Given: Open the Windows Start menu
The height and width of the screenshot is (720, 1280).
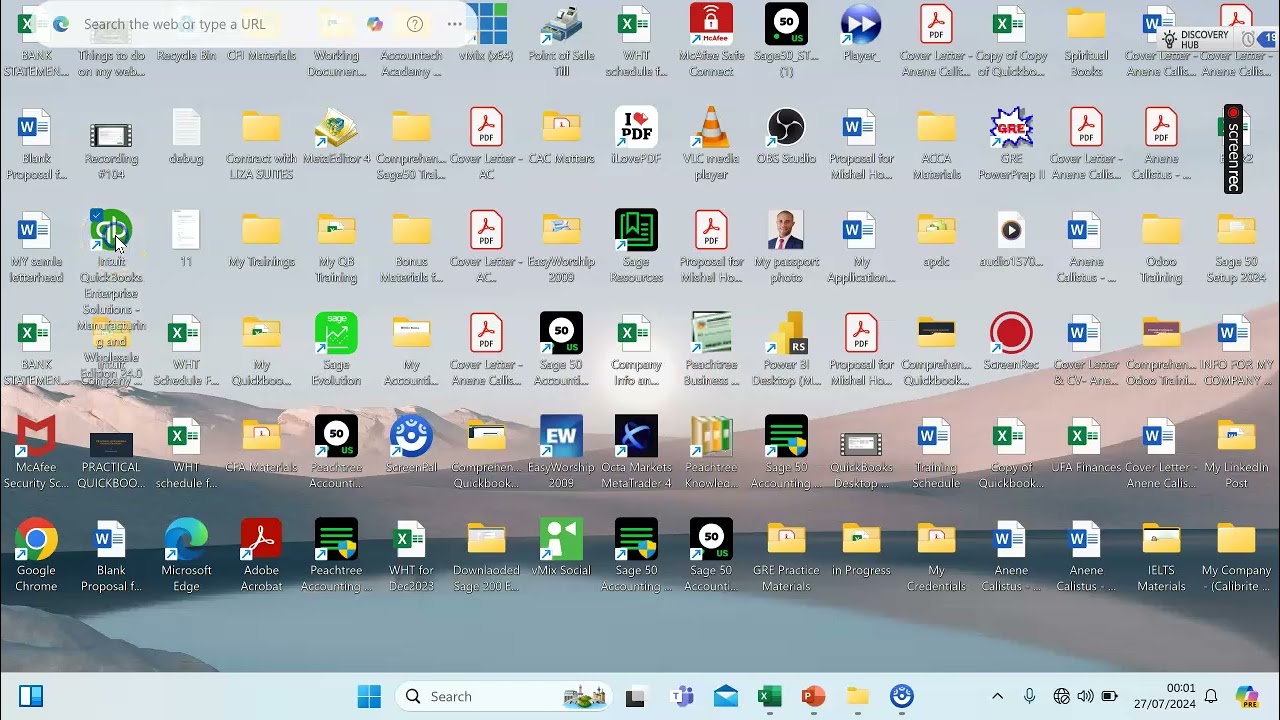Looking at the screenshot, I should [369, 696].
